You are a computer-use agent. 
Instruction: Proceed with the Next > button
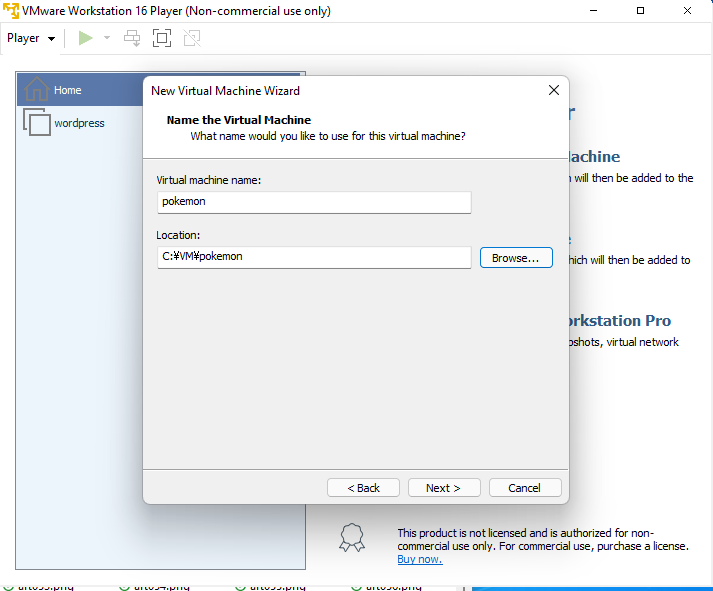444,488
